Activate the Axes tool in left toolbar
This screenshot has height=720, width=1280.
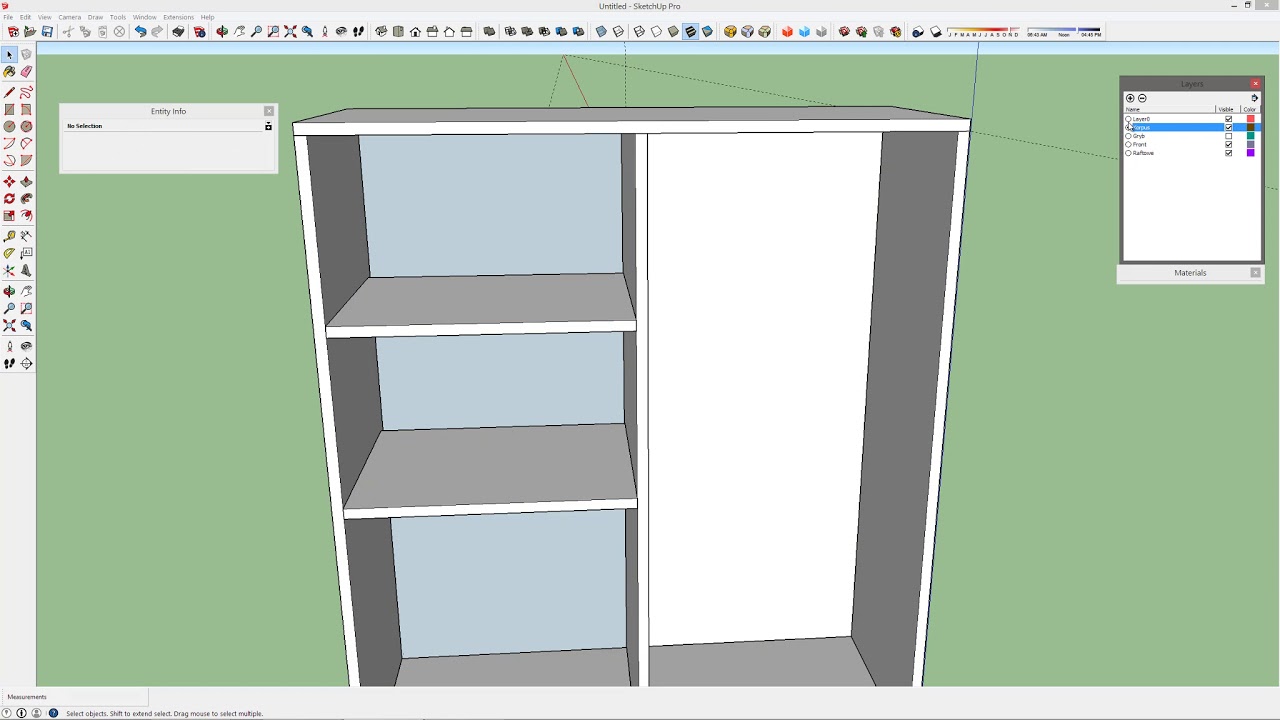coord(9,270)
